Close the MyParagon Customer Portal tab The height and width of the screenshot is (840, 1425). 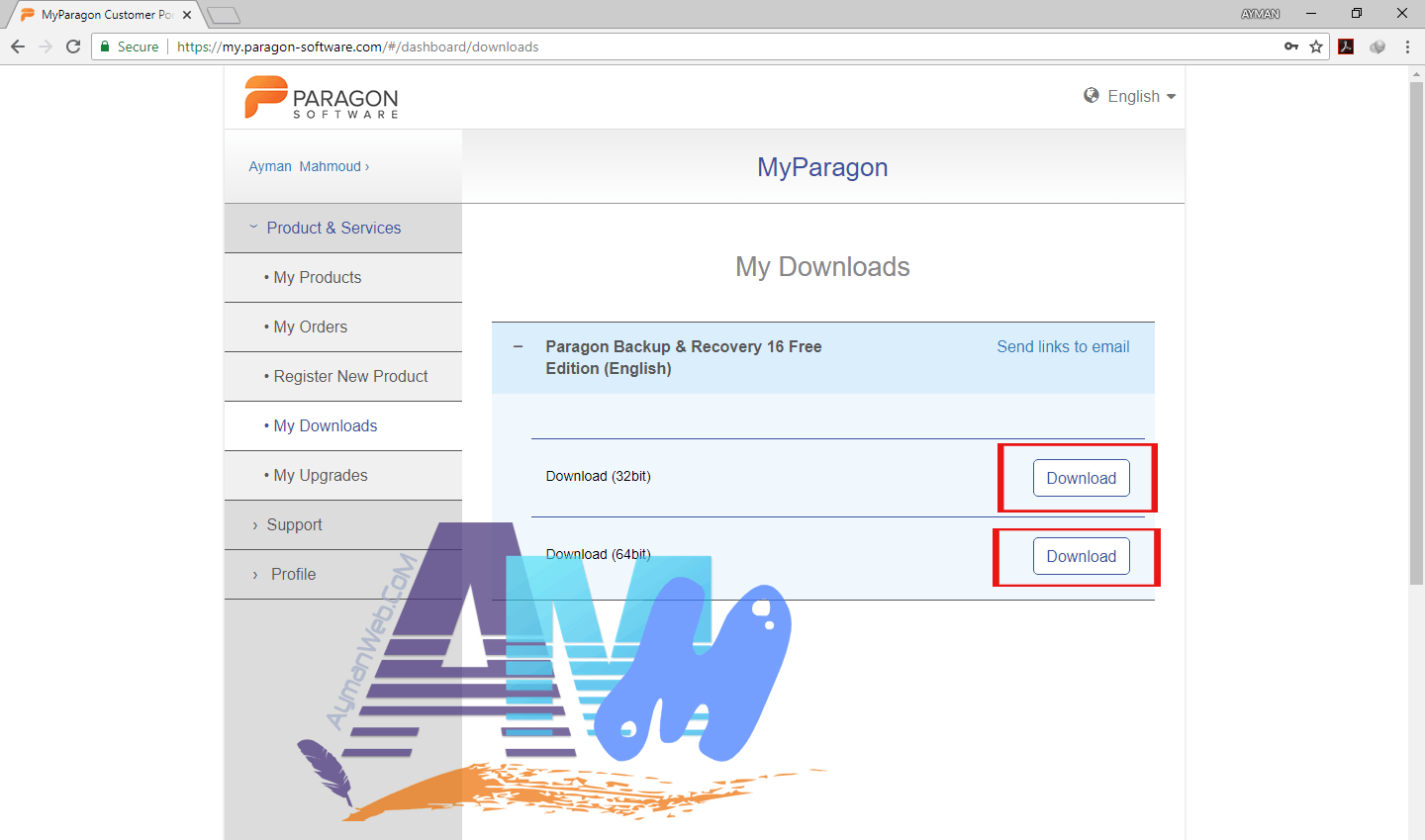coord(187,15)
